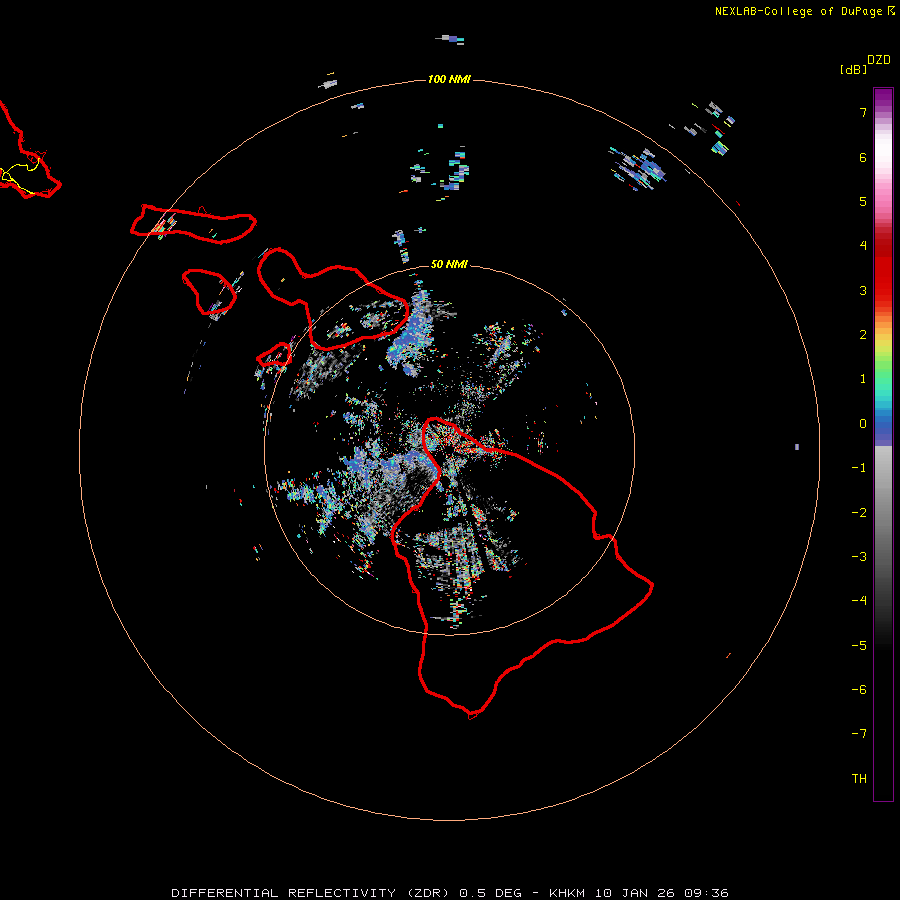Click the [dB] units label
This screenshot has width=900, height=900.
(x=854, y=69)
